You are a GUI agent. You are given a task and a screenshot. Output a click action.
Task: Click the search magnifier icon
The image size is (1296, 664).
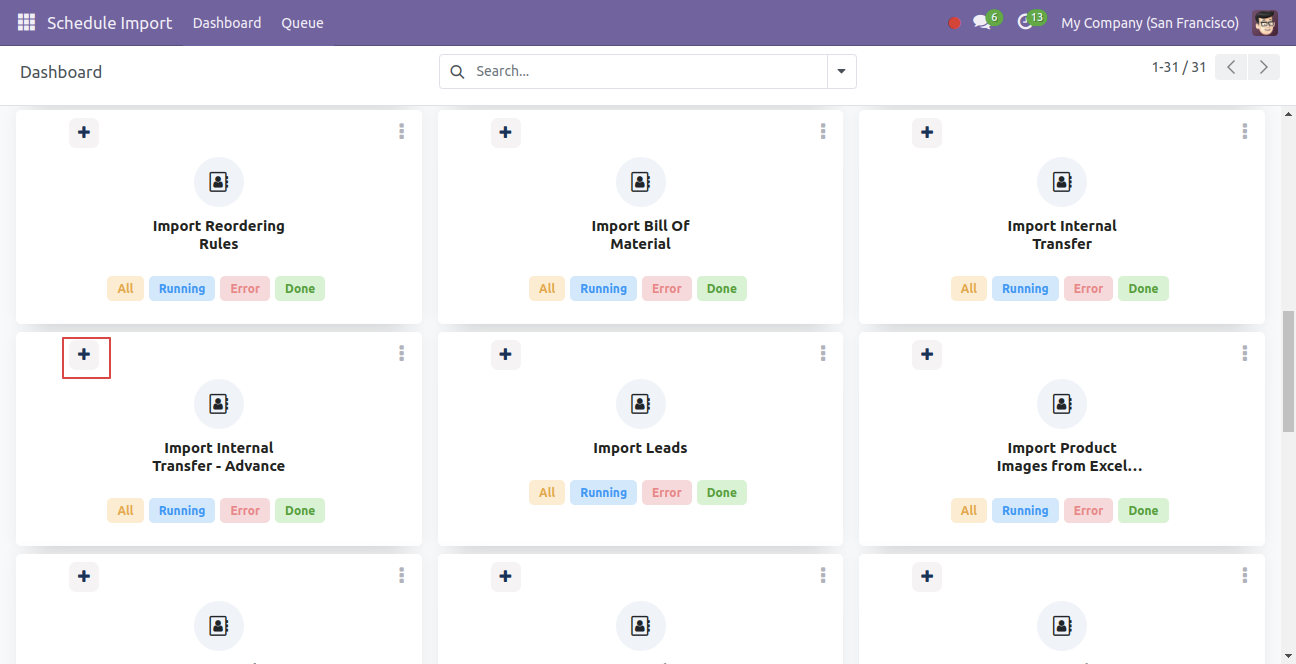click(x=457, y=71)
